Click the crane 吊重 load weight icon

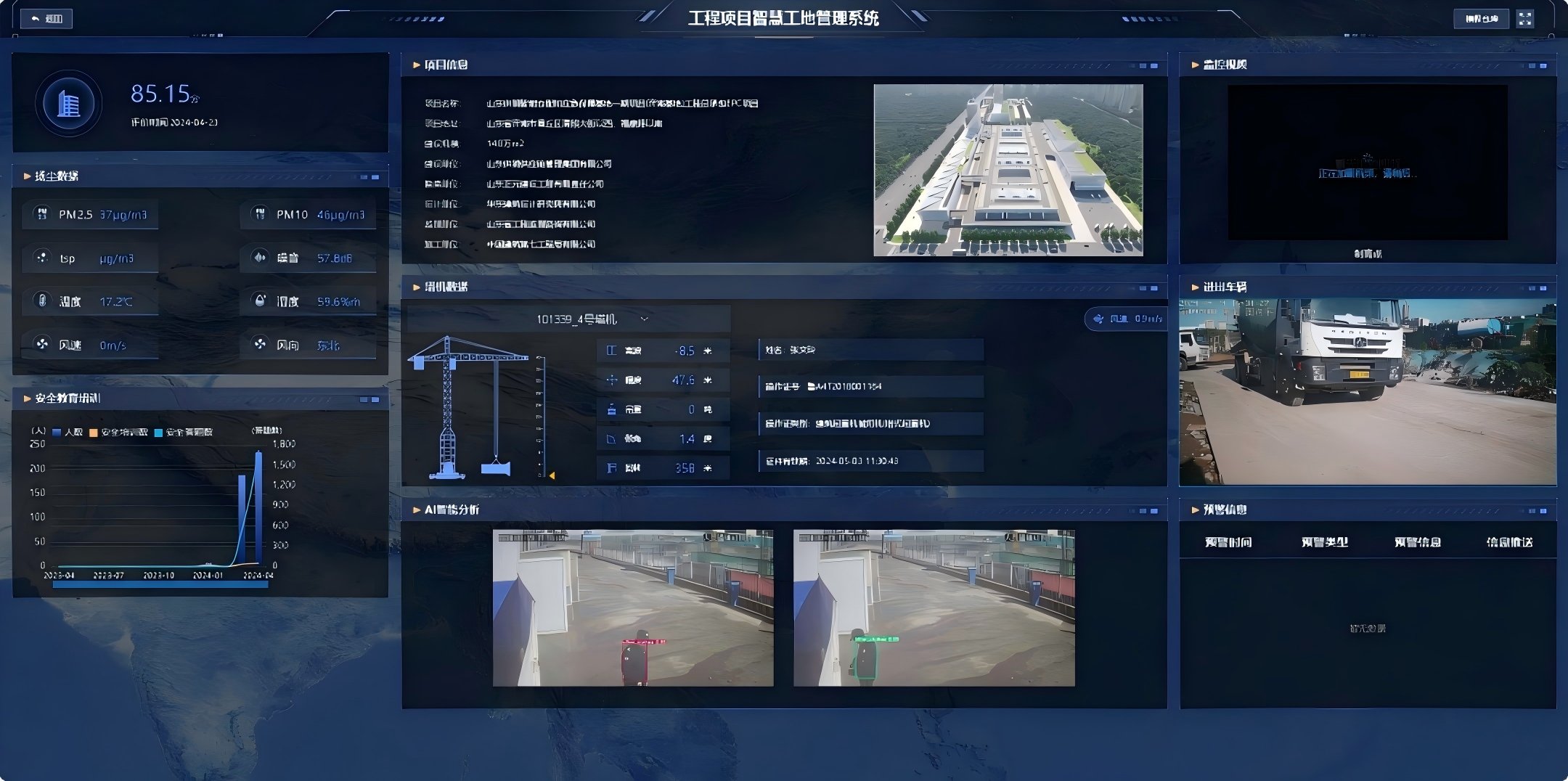(611, 409)
